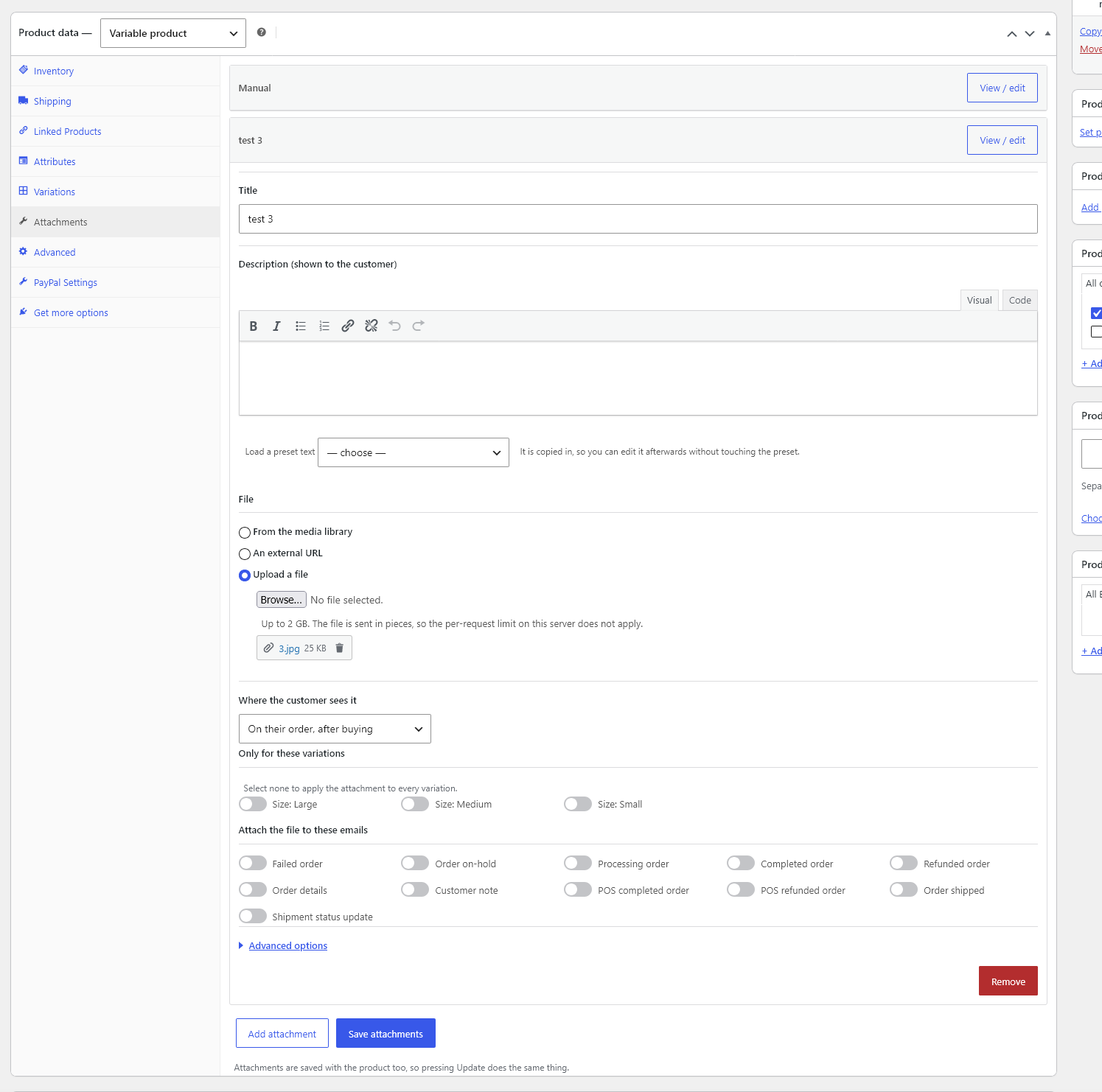Image resolution: width=1102 pixels, height=1092 pixels.
Task: Open the Load a preset text dropdown
Action: [414, 452]
